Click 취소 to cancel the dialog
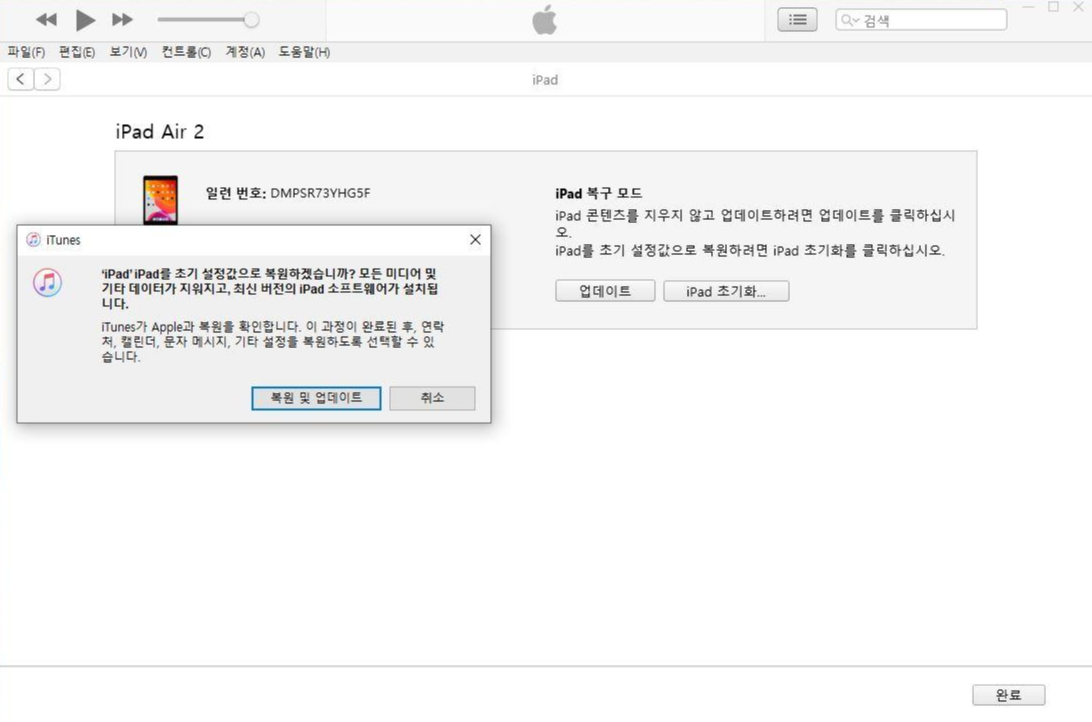 [x=432, y=398]
